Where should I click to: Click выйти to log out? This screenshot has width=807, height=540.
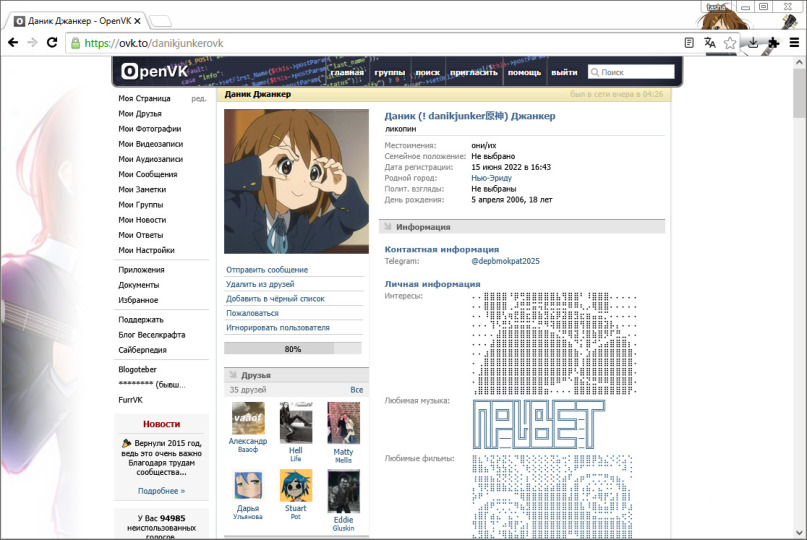[564, 73]
